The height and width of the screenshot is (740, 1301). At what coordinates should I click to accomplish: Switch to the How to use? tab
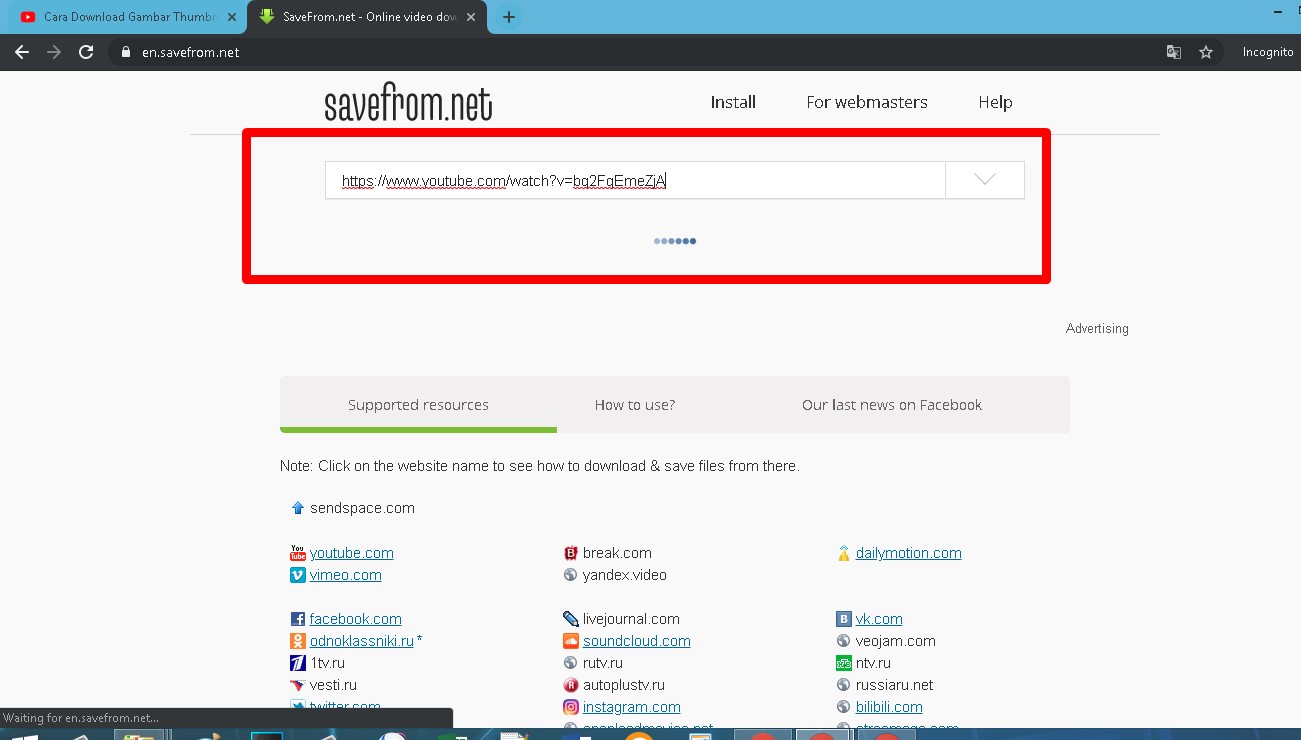[635, 405]
